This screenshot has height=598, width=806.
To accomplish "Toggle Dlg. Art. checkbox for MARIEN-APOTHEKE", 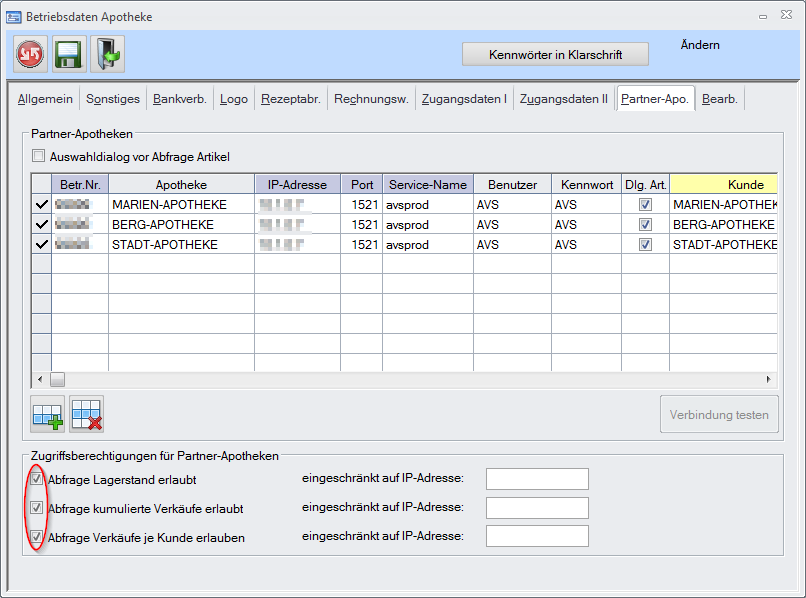I will click(x=645, y=204).
